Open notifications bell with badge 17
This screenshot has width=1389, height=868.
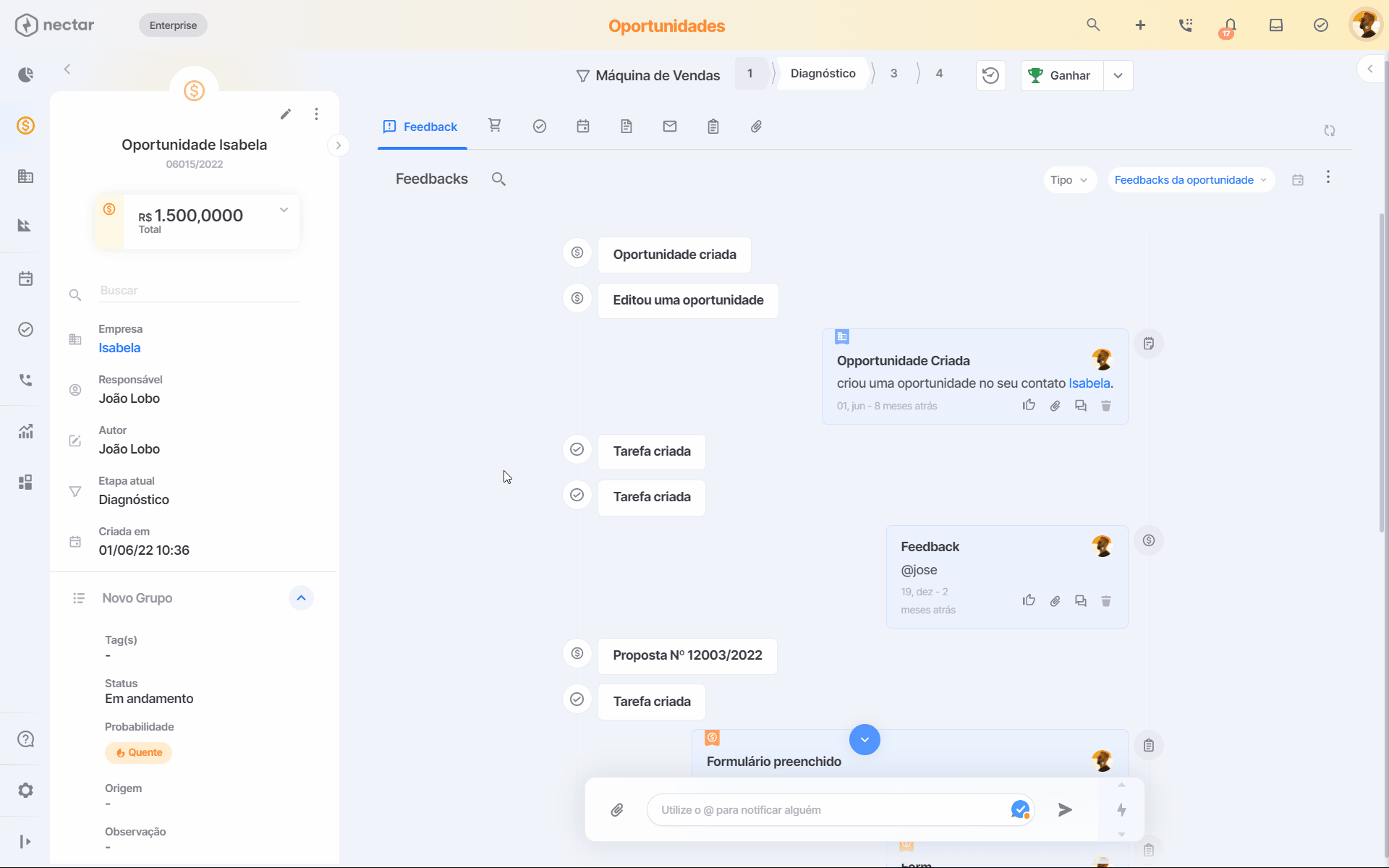tap(1229, 27)
